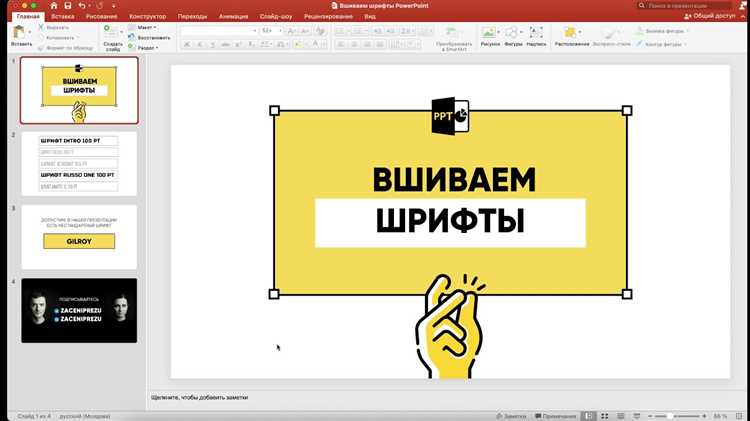
Task: Open the Вставка ribbon tab
Action: 62,17
